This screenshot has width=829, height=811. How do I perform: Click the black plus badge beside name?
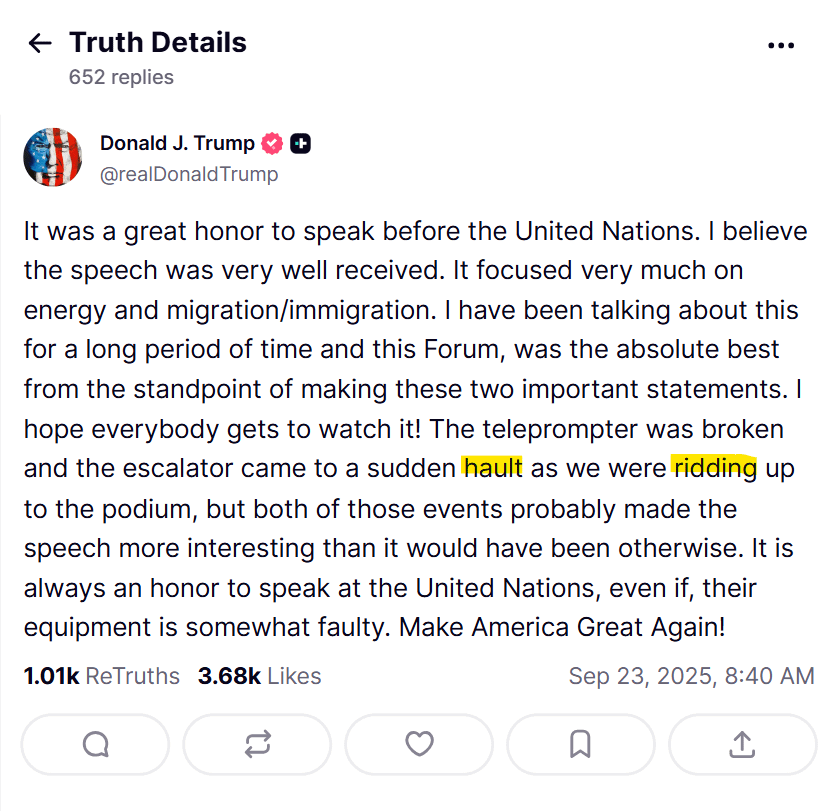pyautogui.click(x=300, y=144)
